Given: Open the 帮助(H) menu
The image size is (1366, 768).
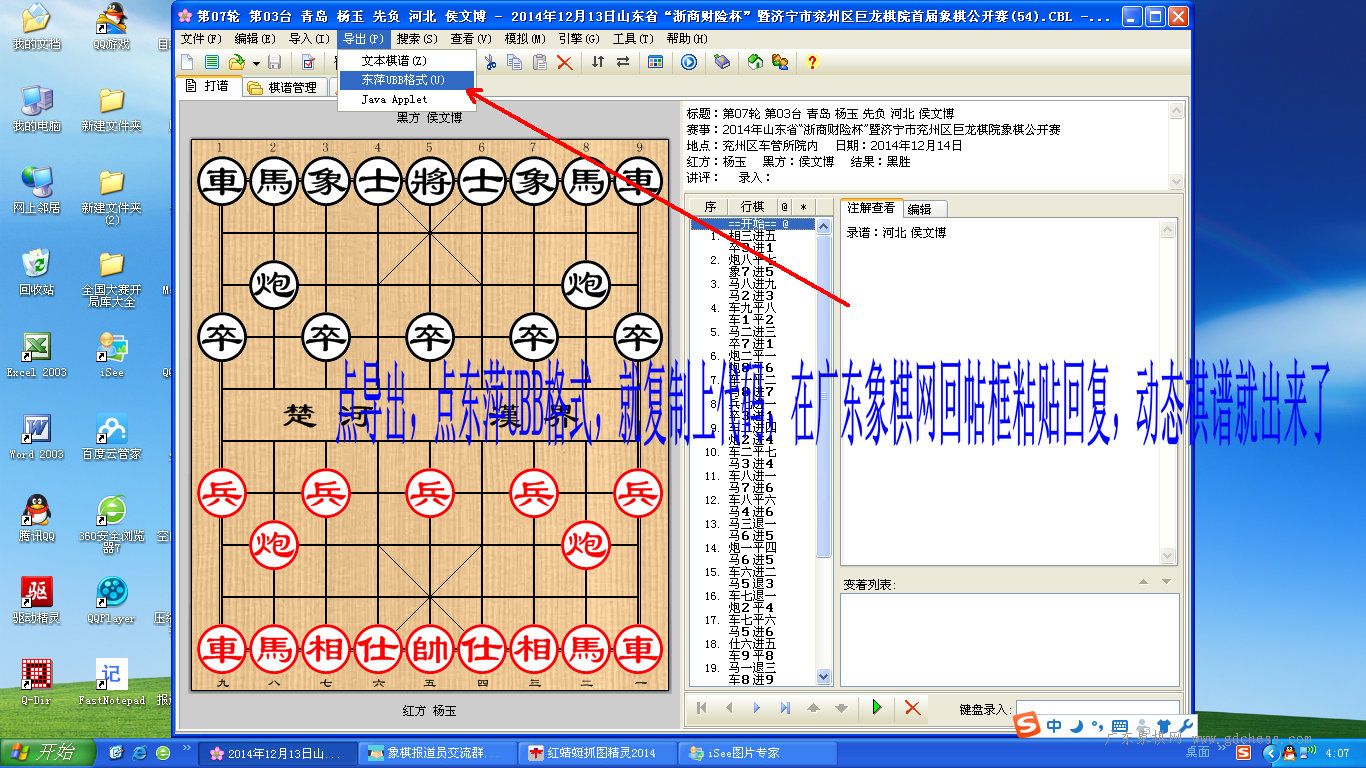Looking at the screenshot, I should [687, 39].
